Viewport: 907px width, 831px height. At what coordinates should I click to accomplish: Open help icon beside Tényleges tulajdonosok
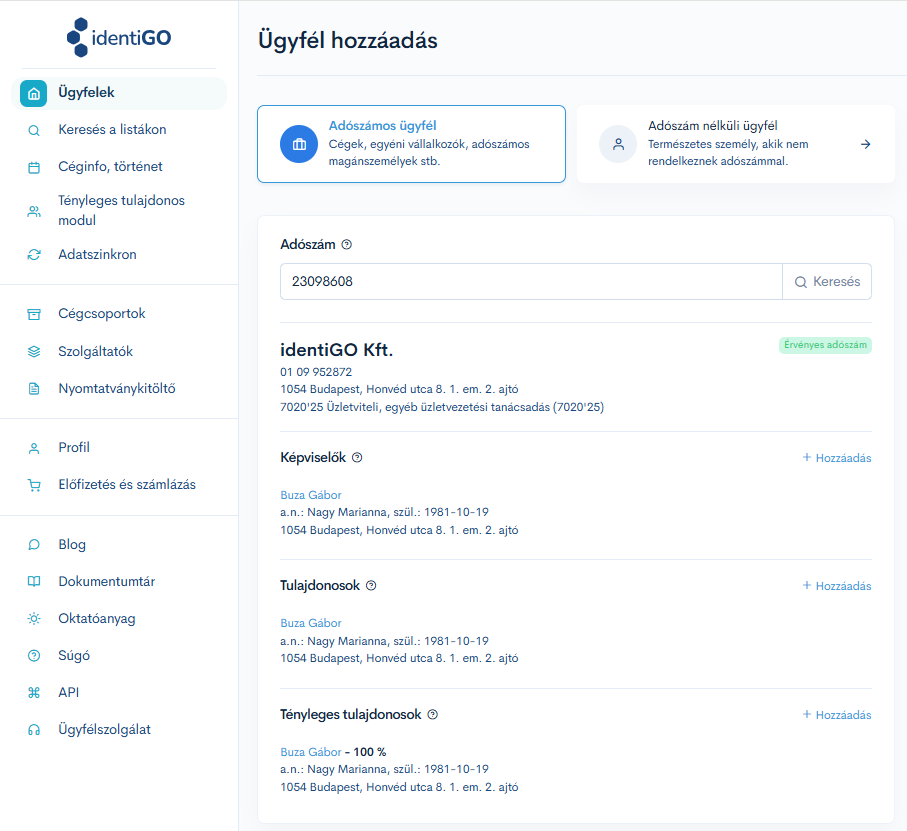pos(433,714)
